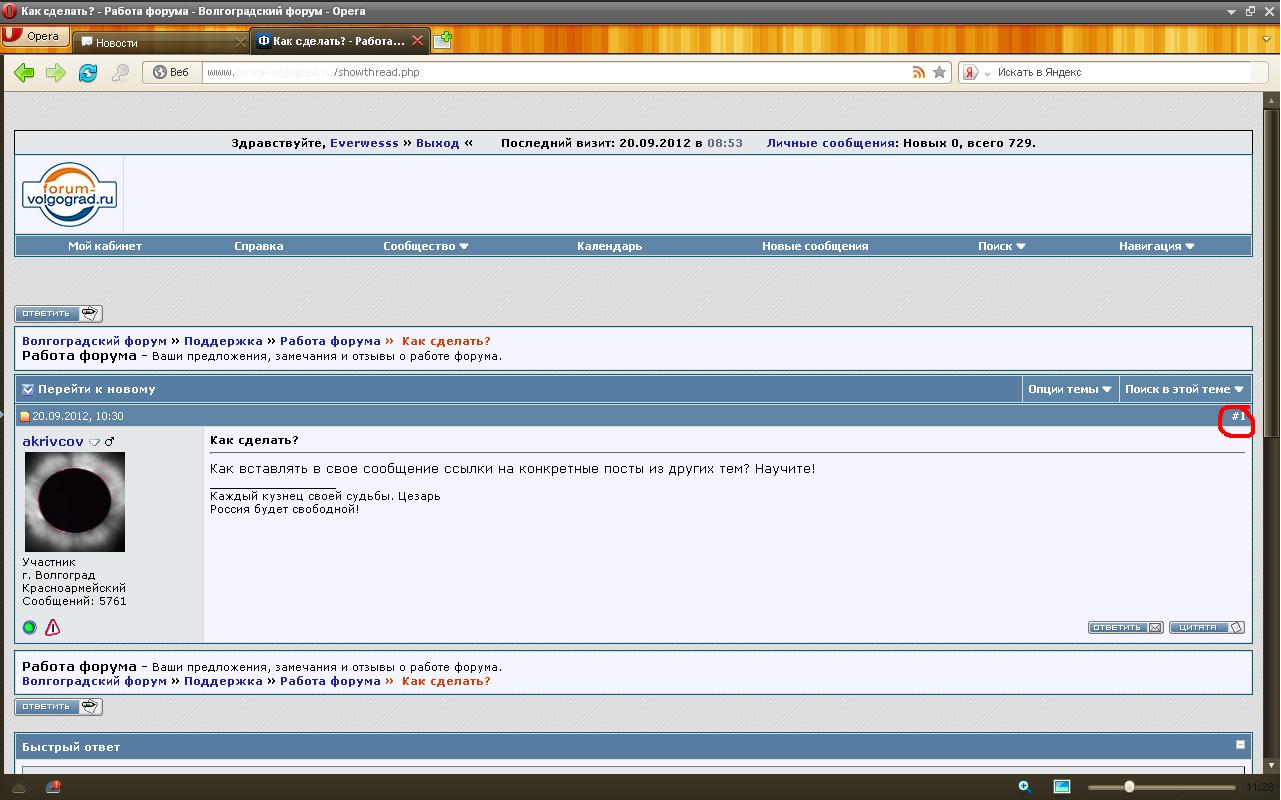The image size is (1281, 800).
Task: Open the Поиск в этой теме dropdown
Action: tap(1183, 389)
